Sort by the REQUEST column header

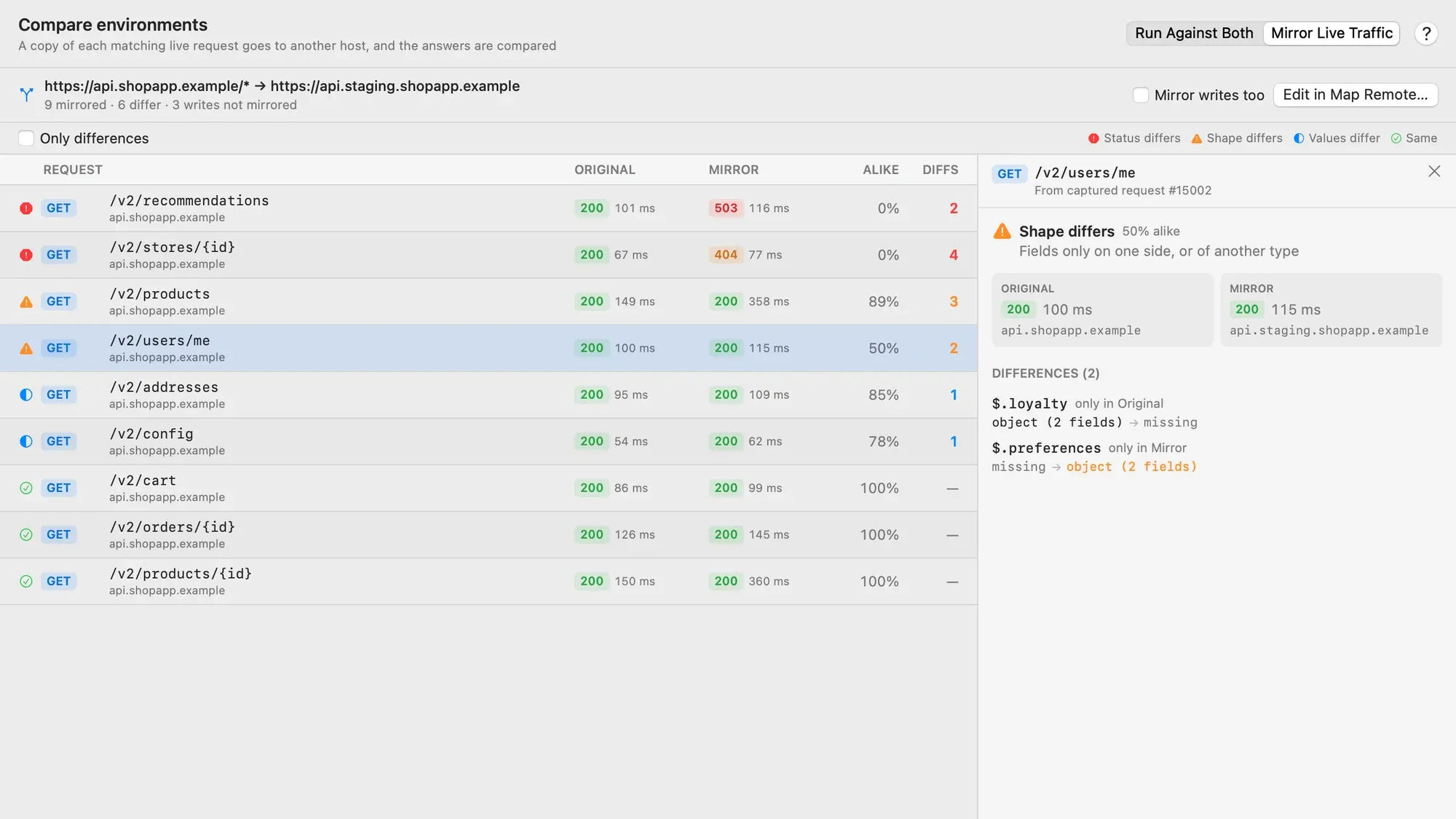coord(73,170)
